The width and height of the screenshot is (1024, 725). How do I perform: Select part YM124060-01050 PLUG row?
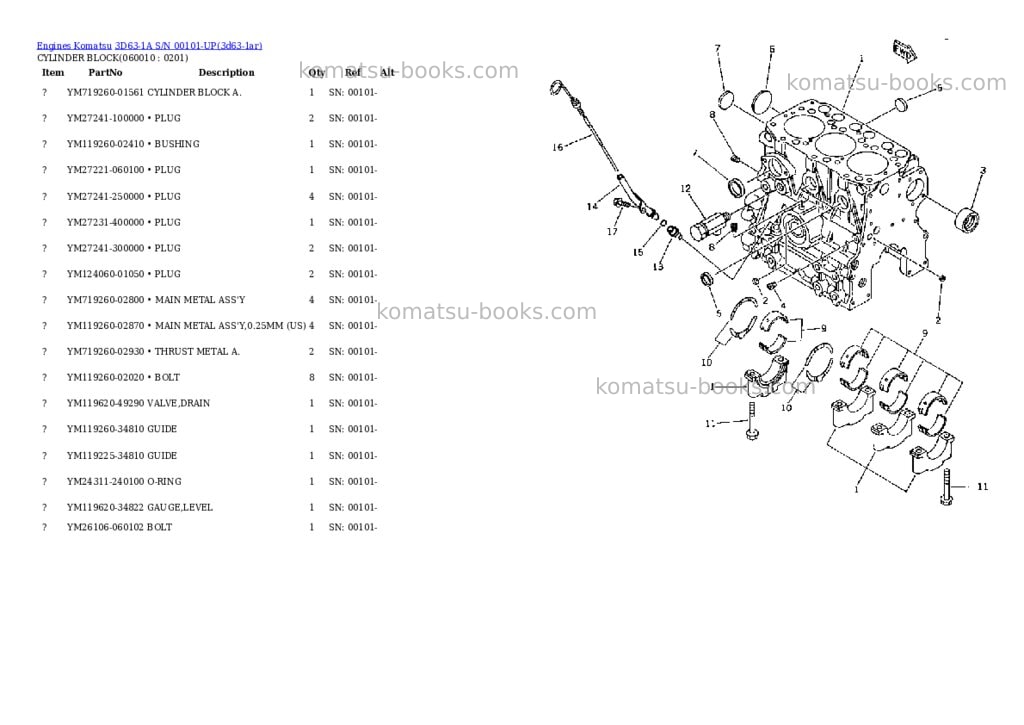tap(210, 274)
